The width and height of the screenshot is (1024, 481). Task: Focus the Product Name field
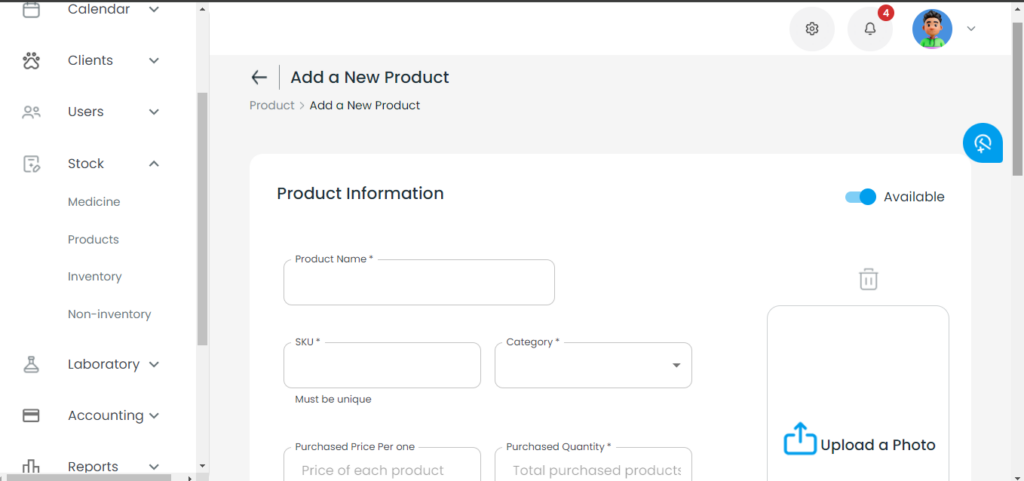419,283
